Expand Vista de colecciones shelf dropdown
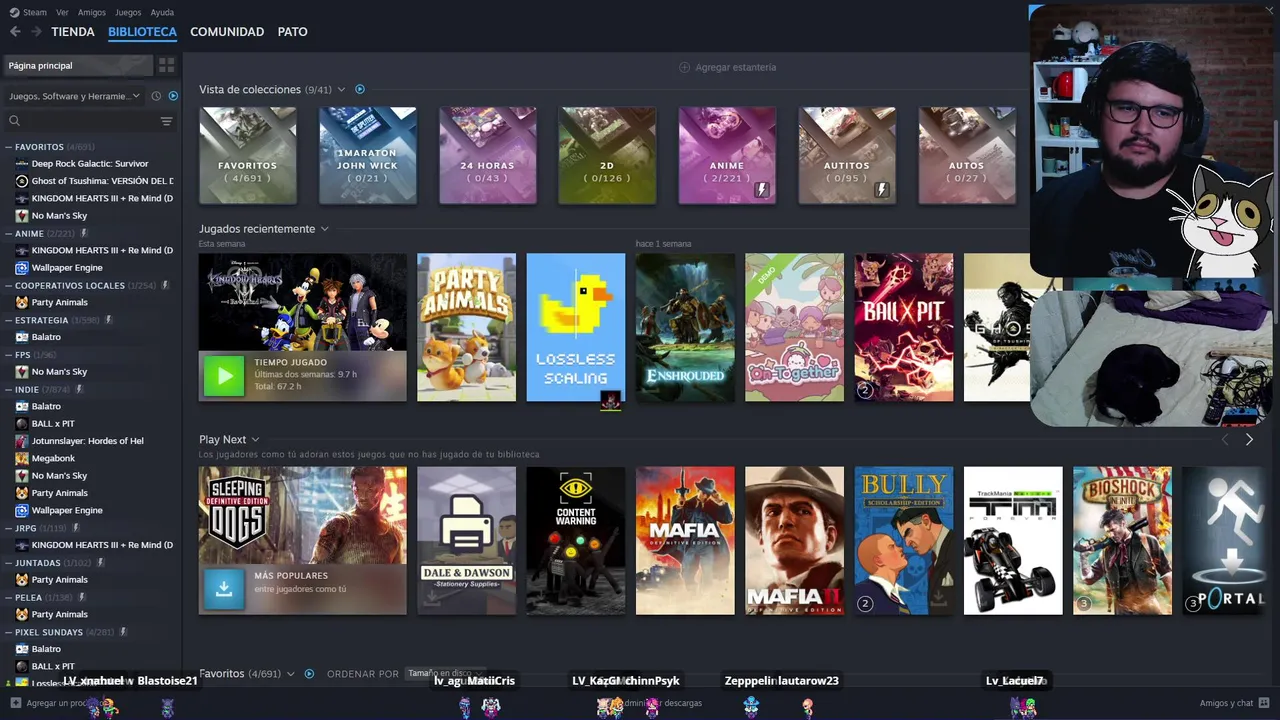The image size is (1280, 720). [x=341, y=90]
